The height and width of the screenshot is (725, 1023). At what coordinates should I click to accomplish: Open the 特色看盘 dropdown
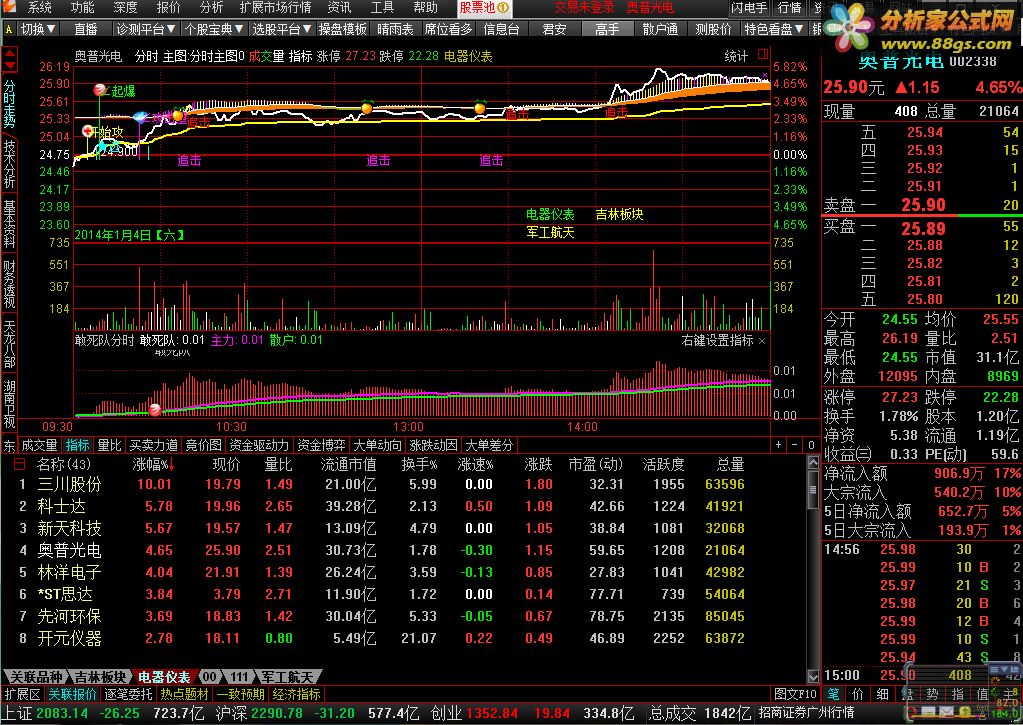click(774, 29)
